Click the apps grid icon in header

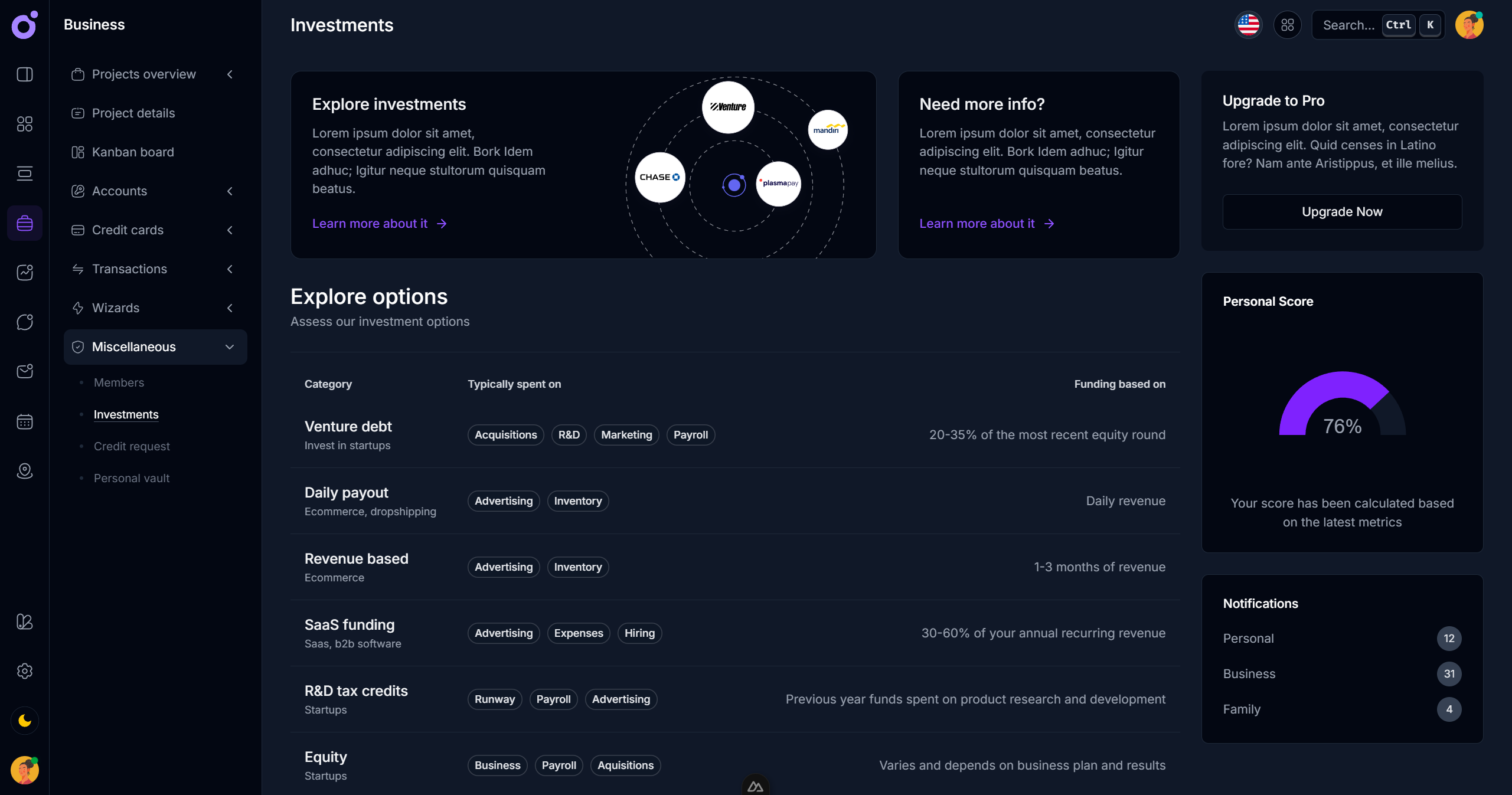point(1287,25)
